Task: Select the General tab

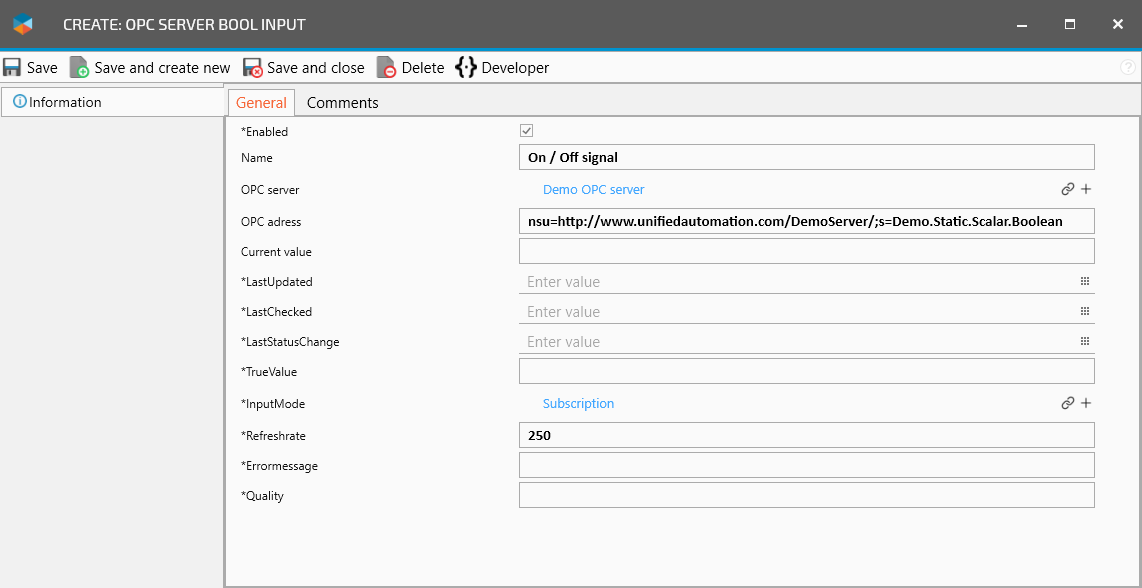Action: click(x=261, y=103)
